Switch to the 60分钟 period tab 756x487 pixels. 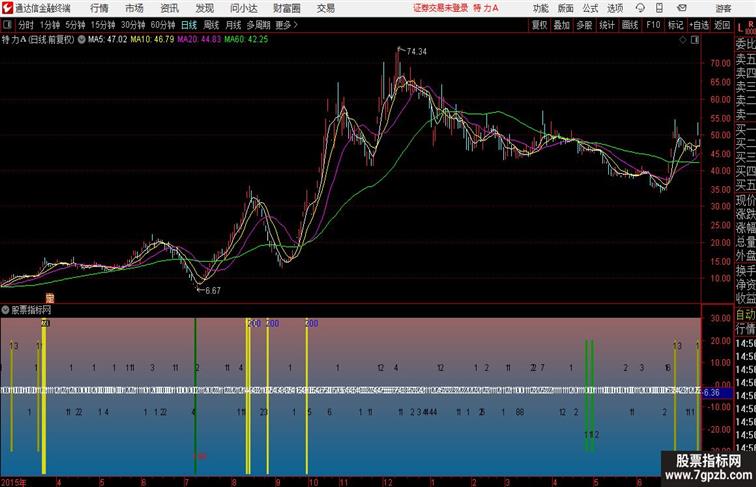coord(163,25)
